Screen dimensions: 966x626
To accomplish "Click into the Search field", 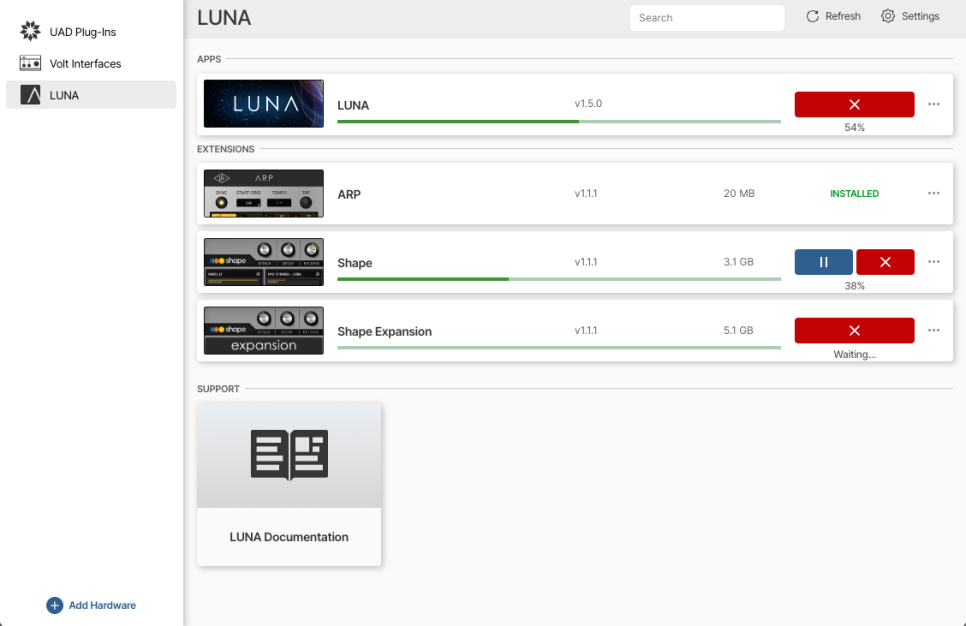I will coord(707,18).
